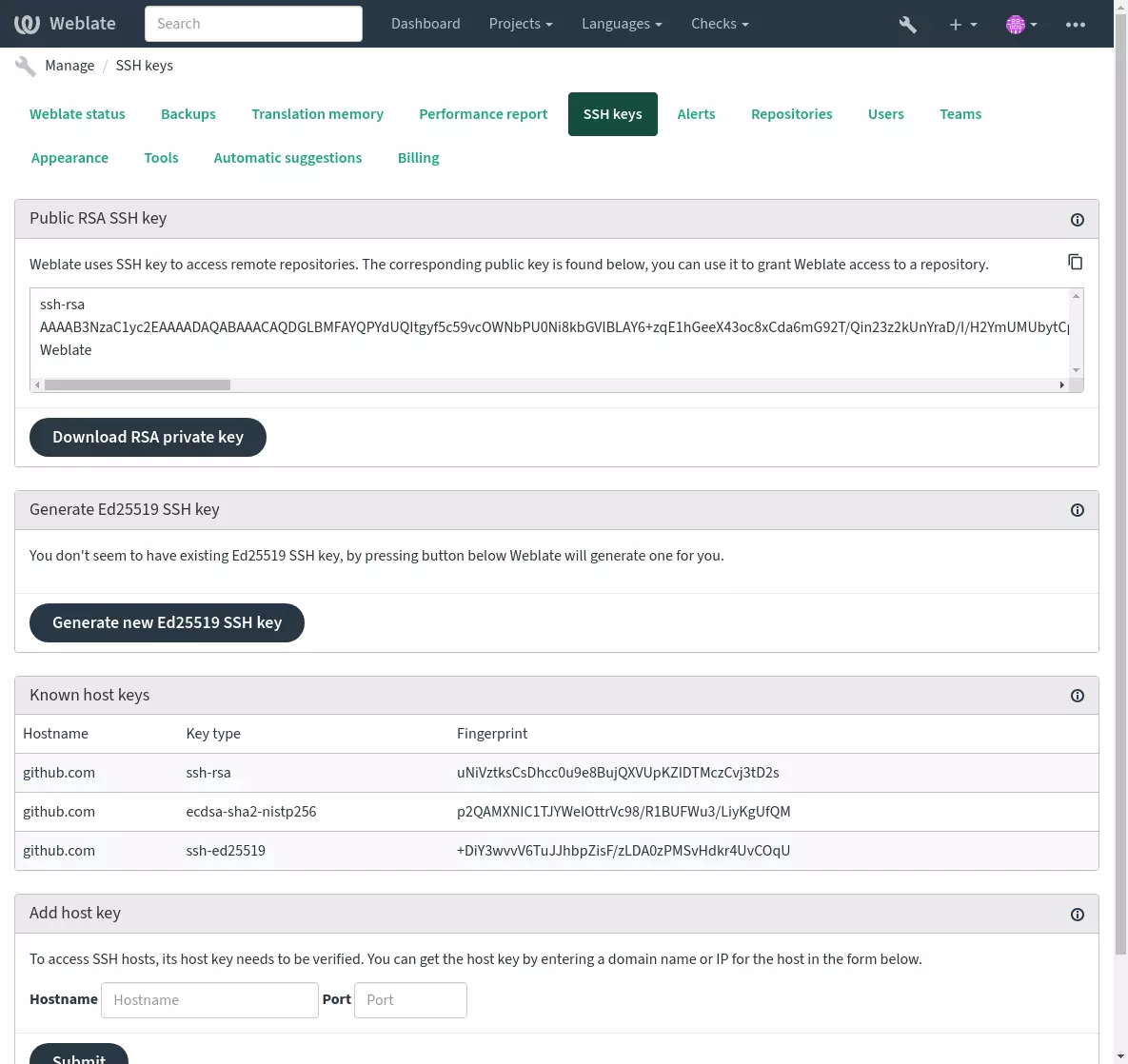
Task: Focus the Search box
Action: [253, 24]
